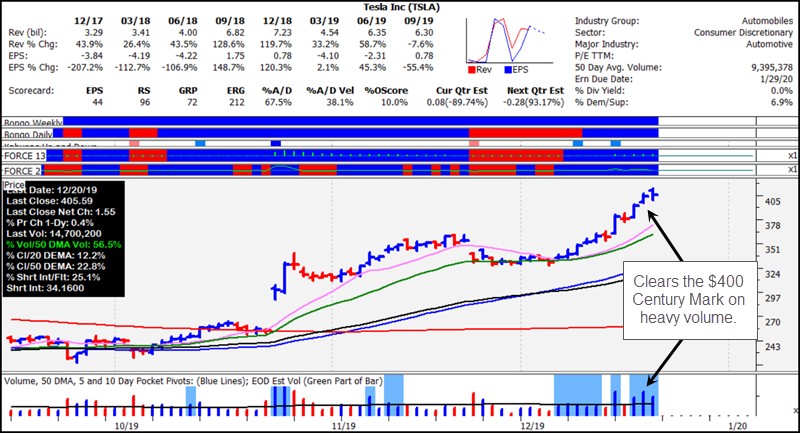This screenshot has width=800, height=433.
Task: Click the Last Date: 12/20/19 line
Action: coord(52,190)
